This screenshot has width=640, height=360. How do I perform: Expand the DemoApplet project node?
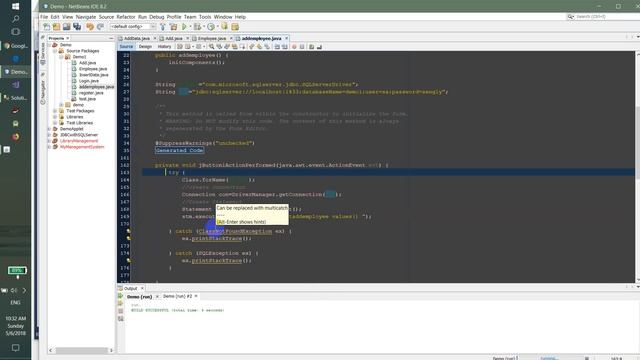(x=49, y=129)
